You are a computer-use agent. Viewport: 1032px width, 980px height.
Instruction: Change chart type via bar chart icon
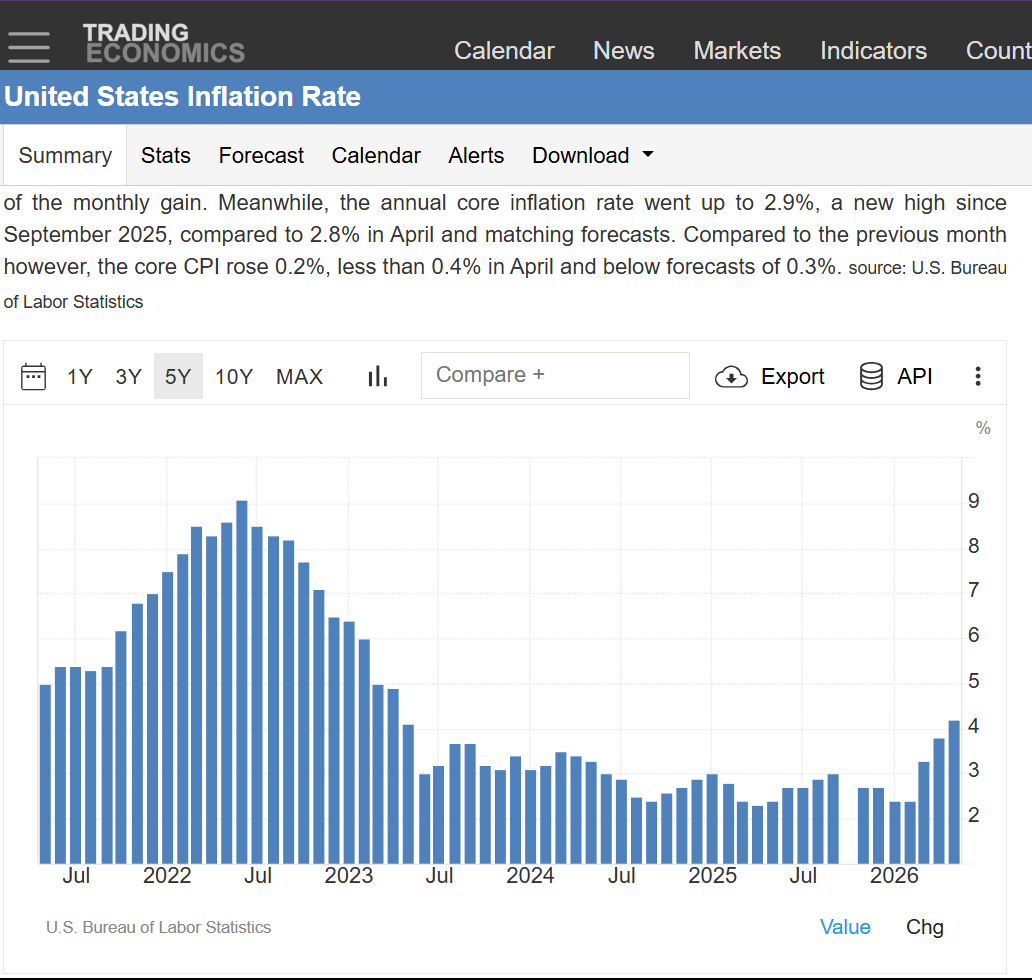click(378, 376)
